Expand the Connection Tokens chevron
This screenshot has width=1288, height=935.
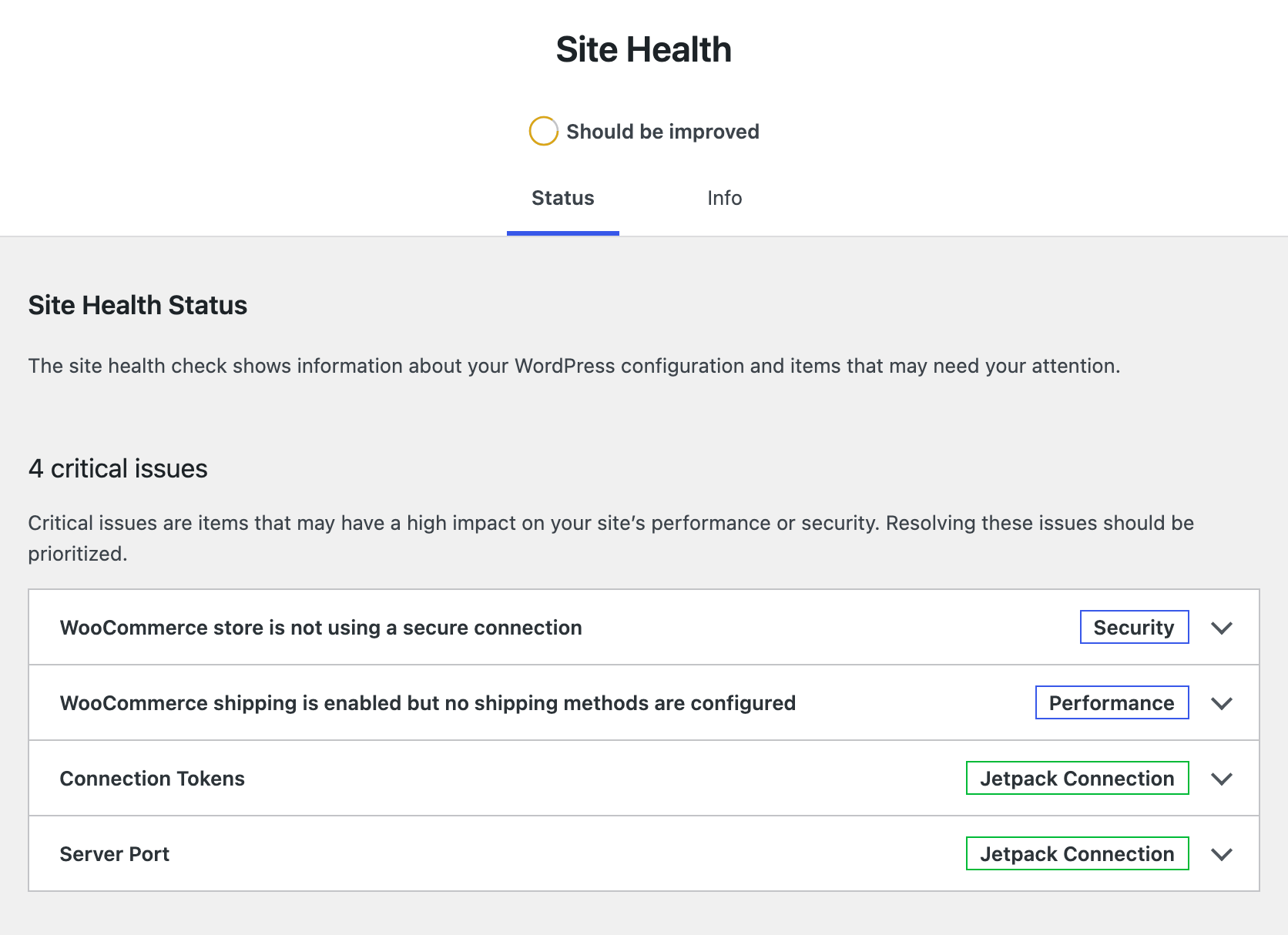(x=1222, y=779)
